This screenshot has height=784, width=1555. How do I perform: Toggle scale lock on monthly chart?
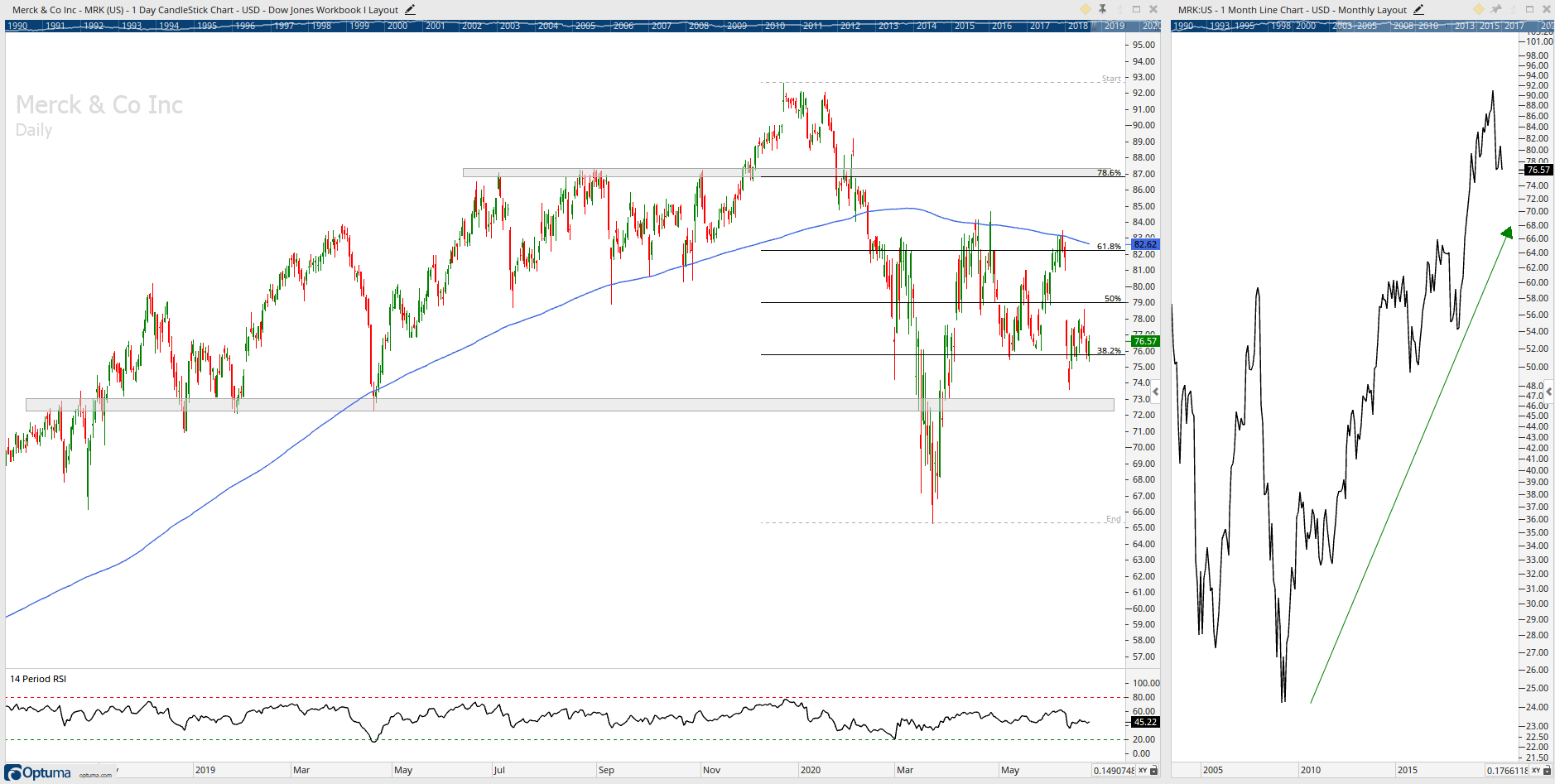1547,770
